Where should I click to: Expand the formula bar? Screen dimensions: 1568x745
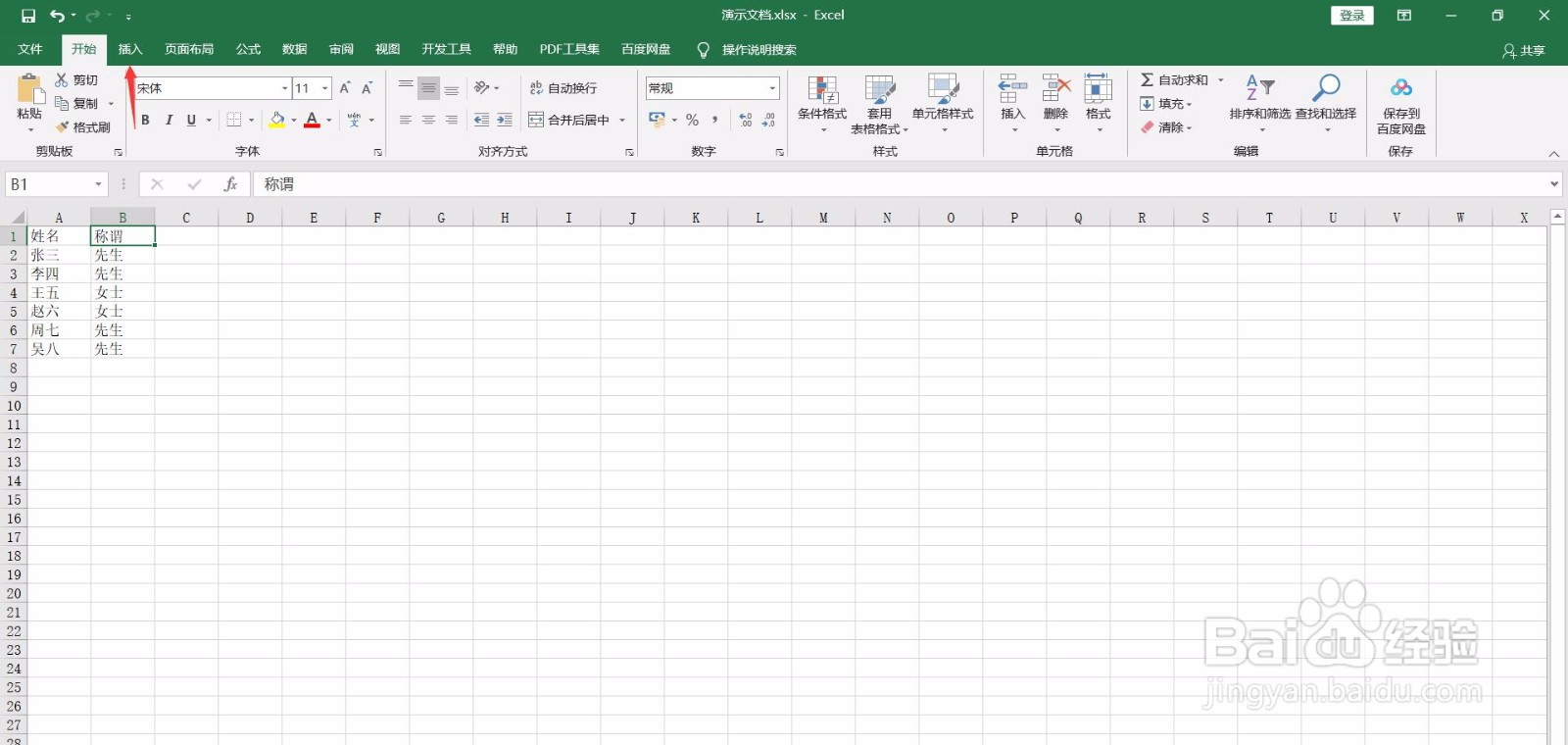(x=1554, y=184)
